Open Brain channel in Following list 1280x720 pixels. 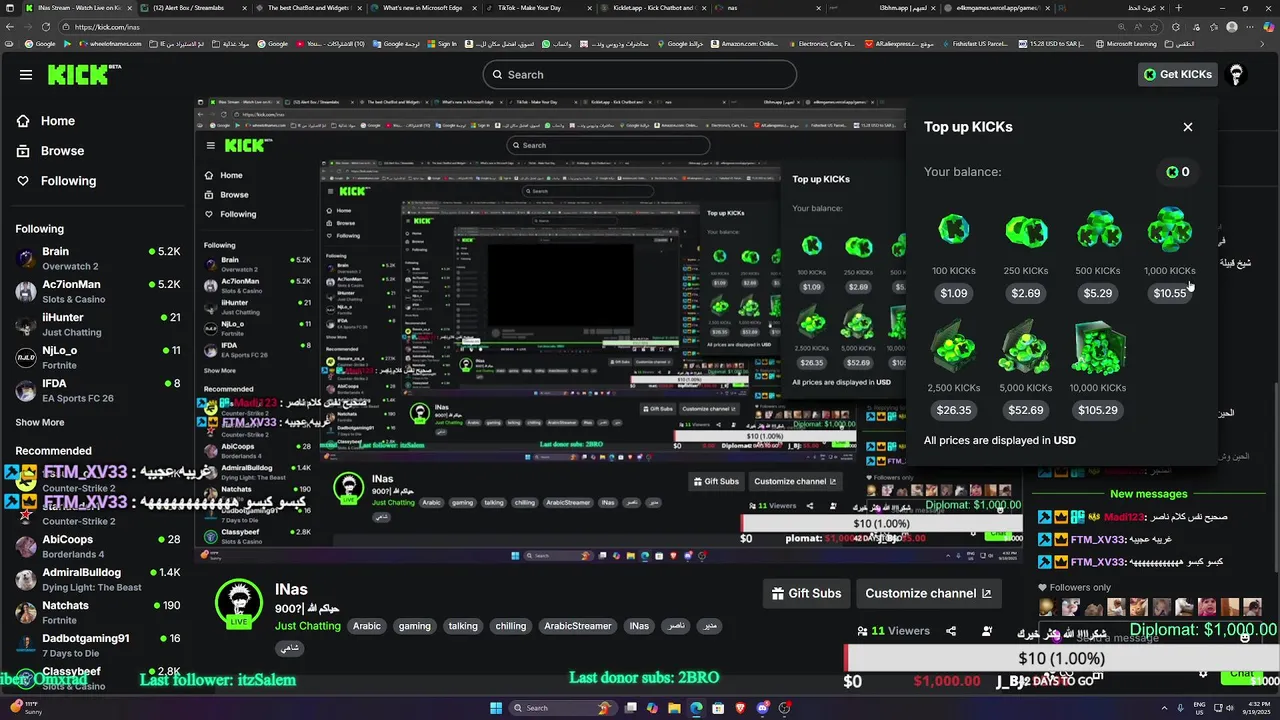coord(98,259)
